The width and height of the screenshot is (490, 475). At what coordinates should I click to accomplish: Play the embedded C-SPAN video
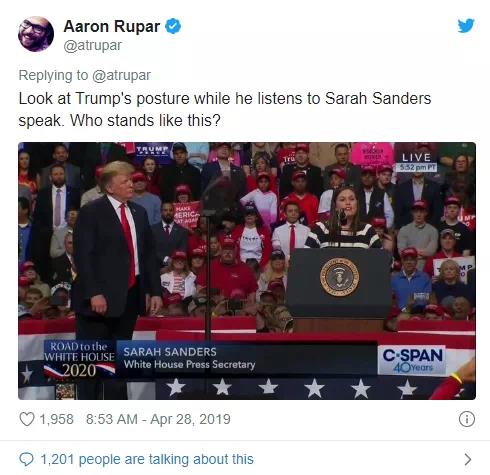tap(247, 271)
